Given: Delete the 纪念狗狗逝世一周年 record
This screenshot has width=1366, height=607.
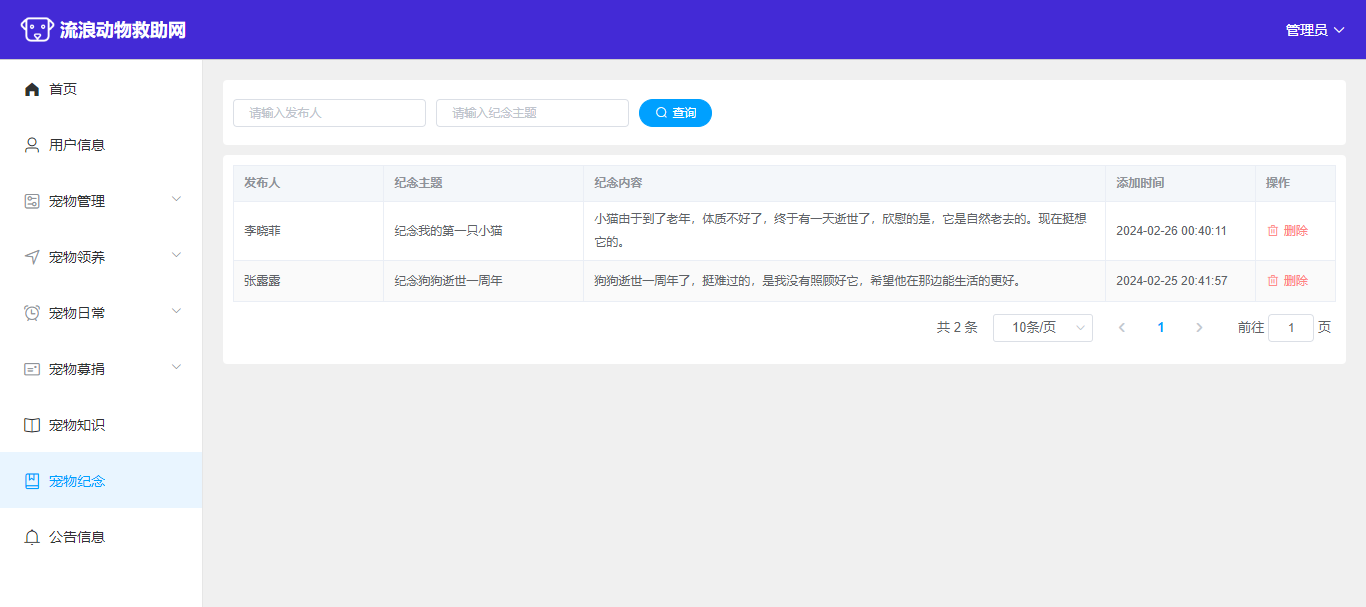Looking at the screenshot, I should (x=1287, y=281).
